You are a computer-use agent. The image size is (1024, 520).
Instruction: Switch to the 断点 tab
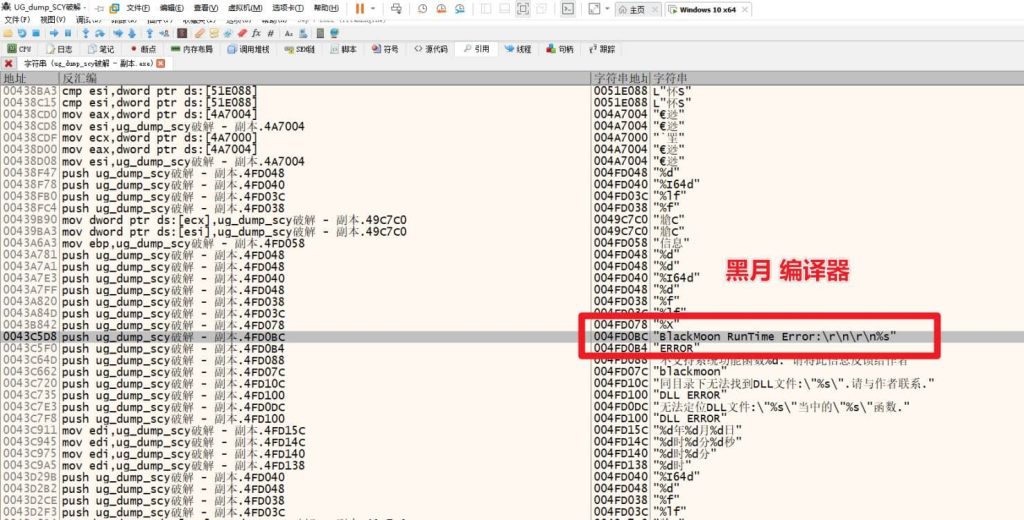tap(141, 48)
